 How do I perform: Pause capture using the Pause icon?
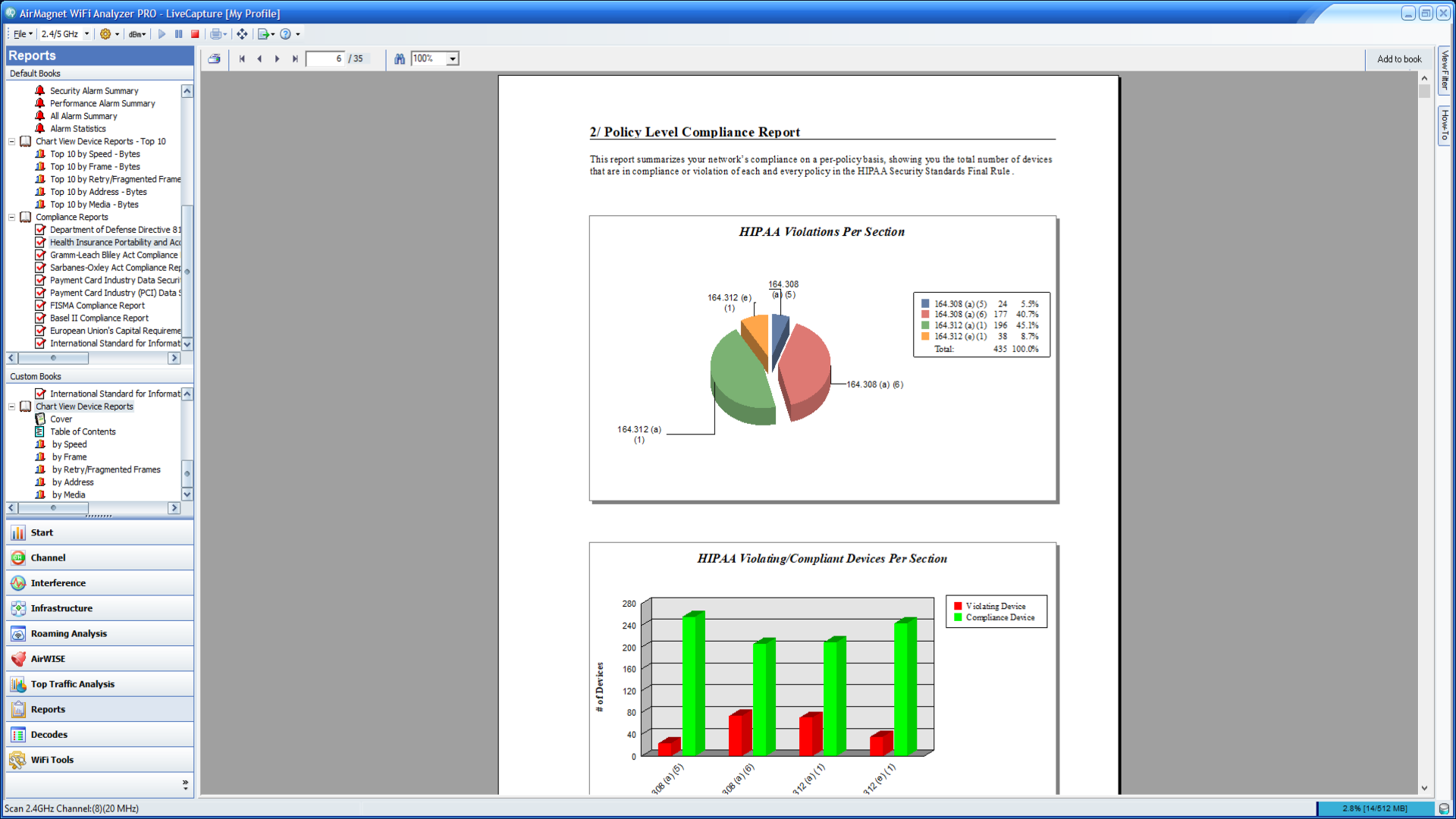(x=178, y=34)
